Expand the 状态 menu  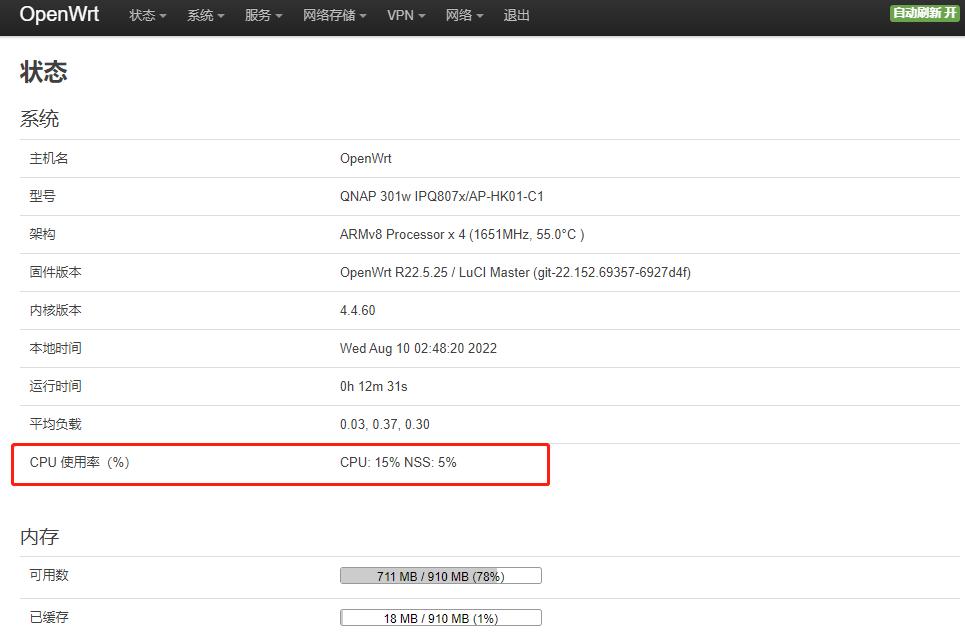148,15
